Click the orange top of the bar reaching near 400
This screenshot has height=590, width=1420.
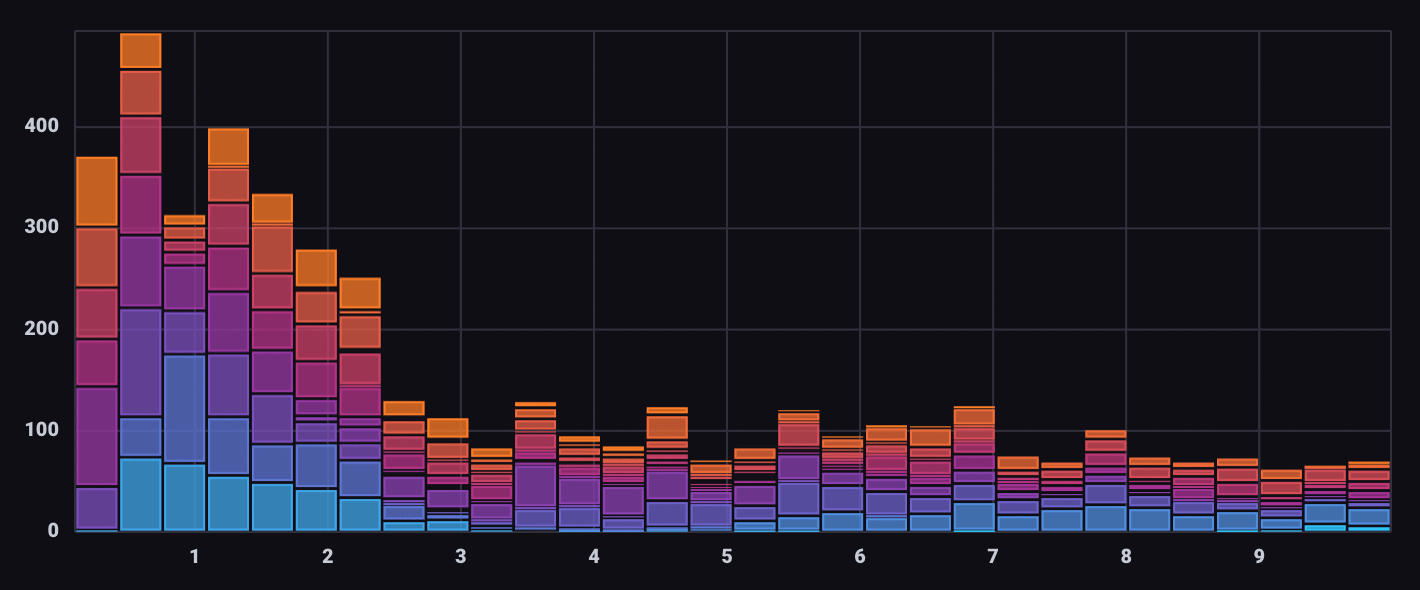[x=228, y=146]
